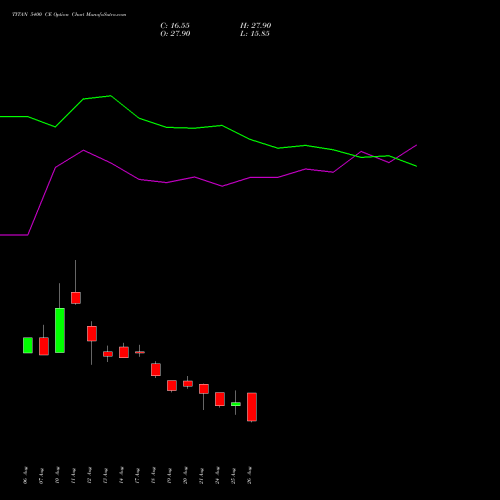500x500 pixels.
Task: Click the small red candle for 20 Aug
Action: (x=188, y=384)
